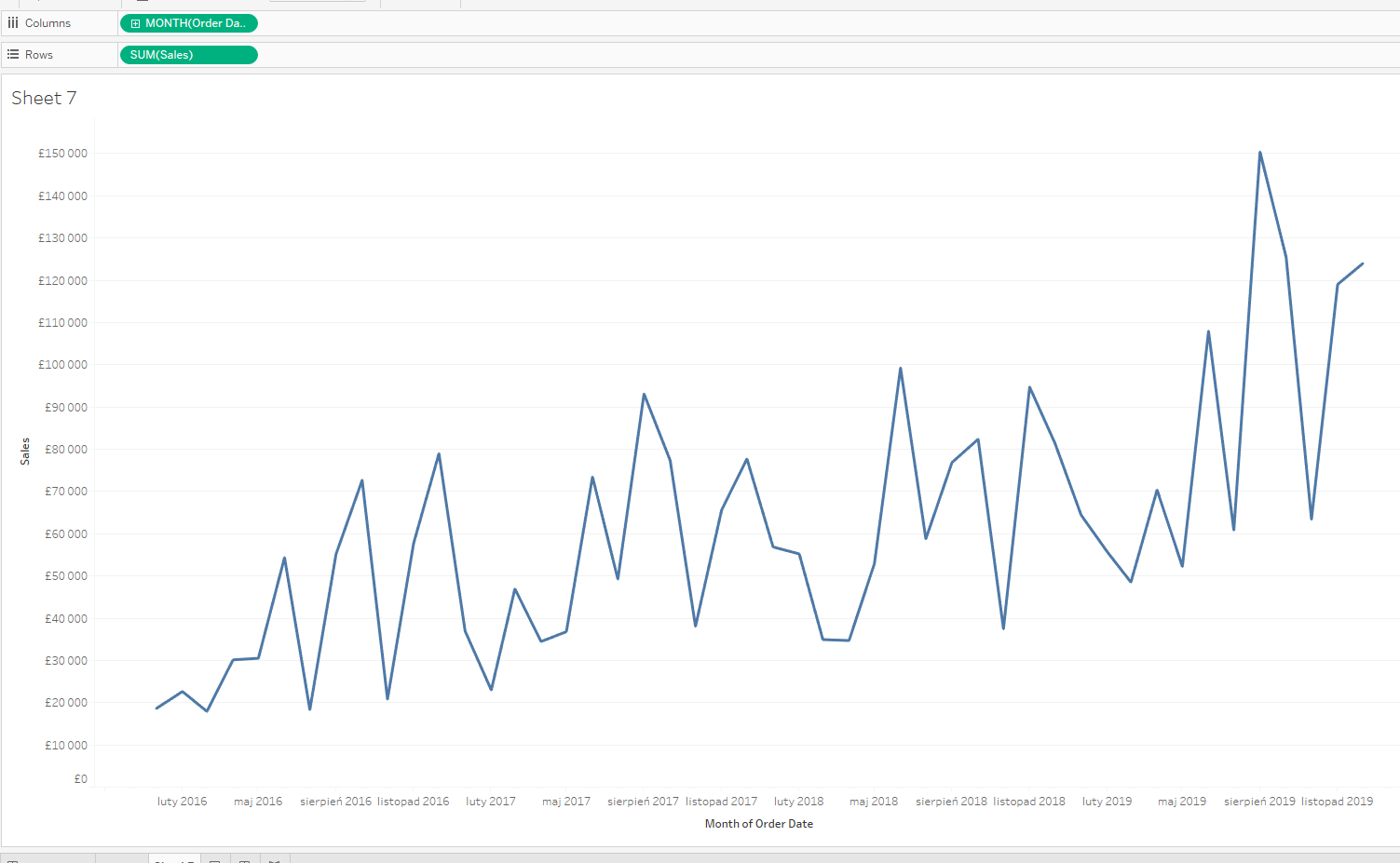Select the line's highest peak at sierpień 2019
The image size is (1400, 863).
(x=1260, y=153)
